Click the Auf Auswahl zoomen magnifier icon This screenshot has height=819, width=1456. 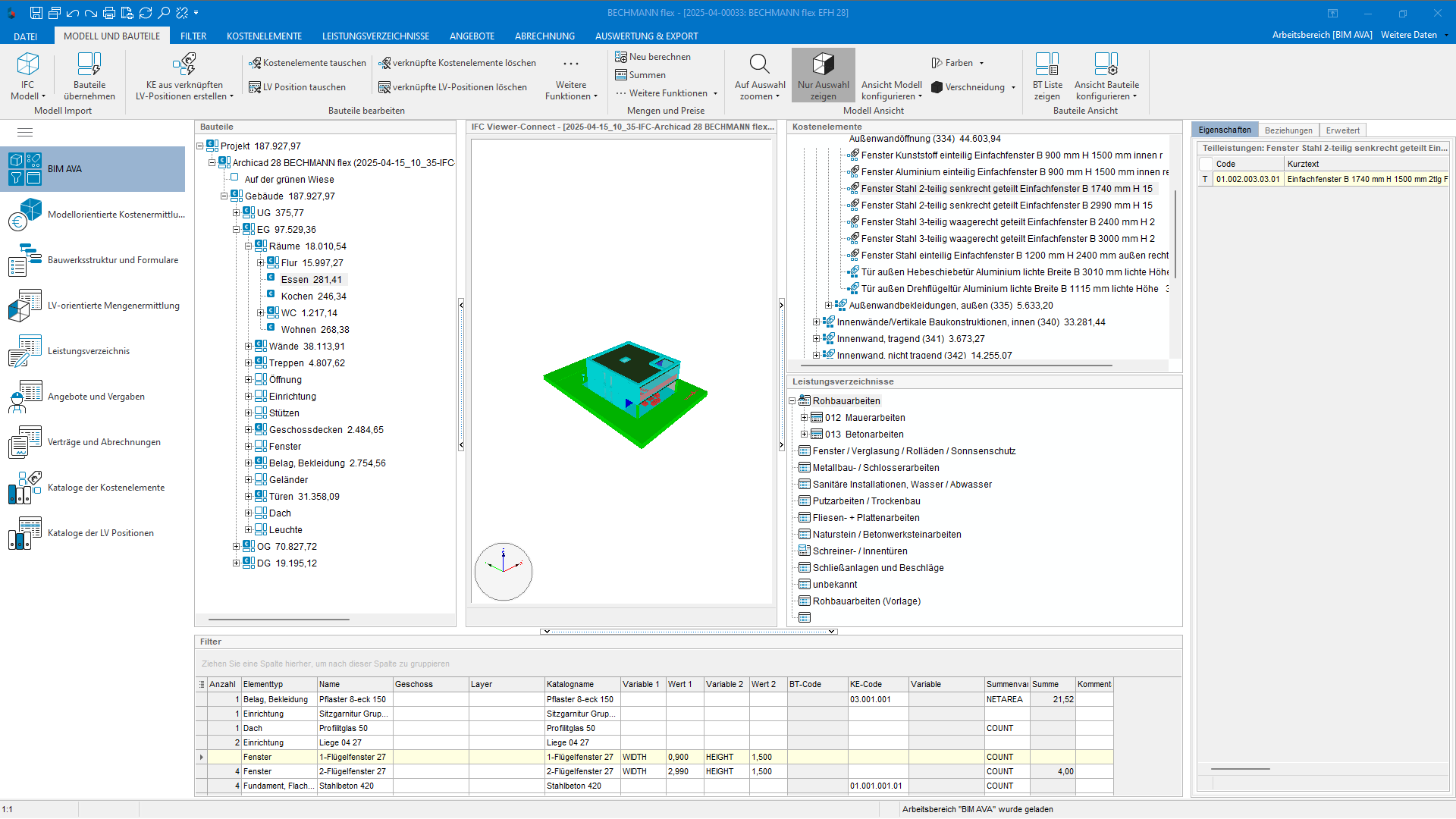point(759,64)
